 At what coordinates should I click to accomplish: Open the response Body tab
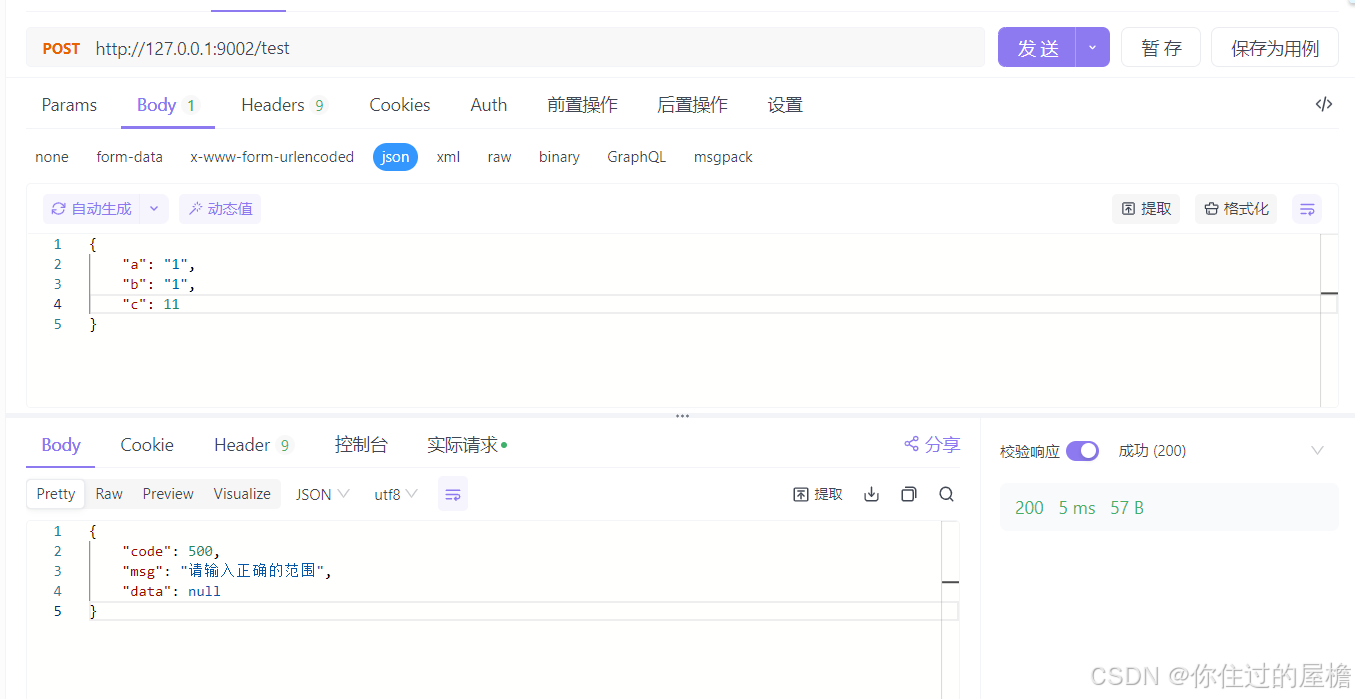pyautogui.click(x=61, y=445)
